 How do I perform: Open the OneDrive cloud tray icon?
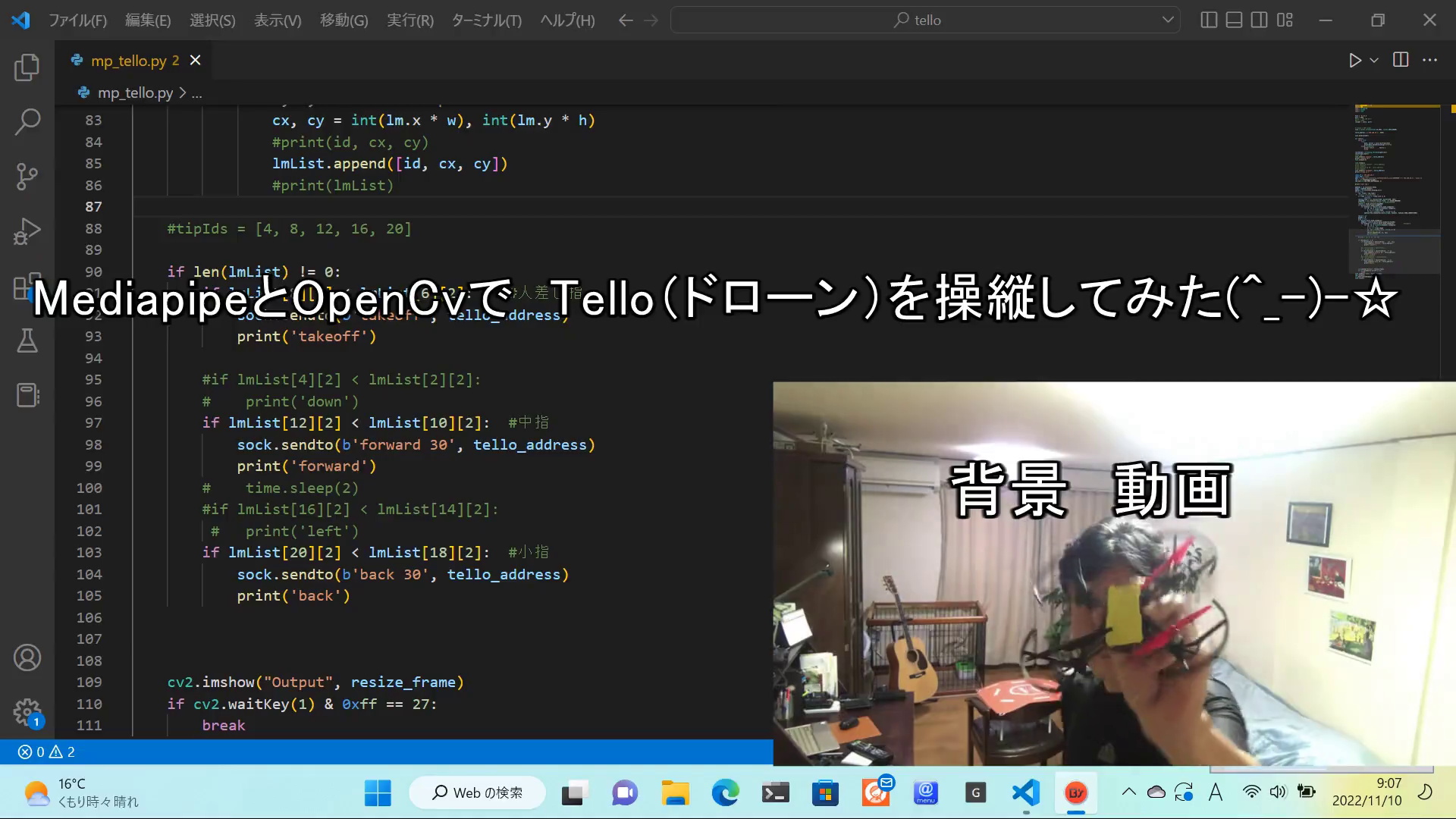tap(1156, 792)
